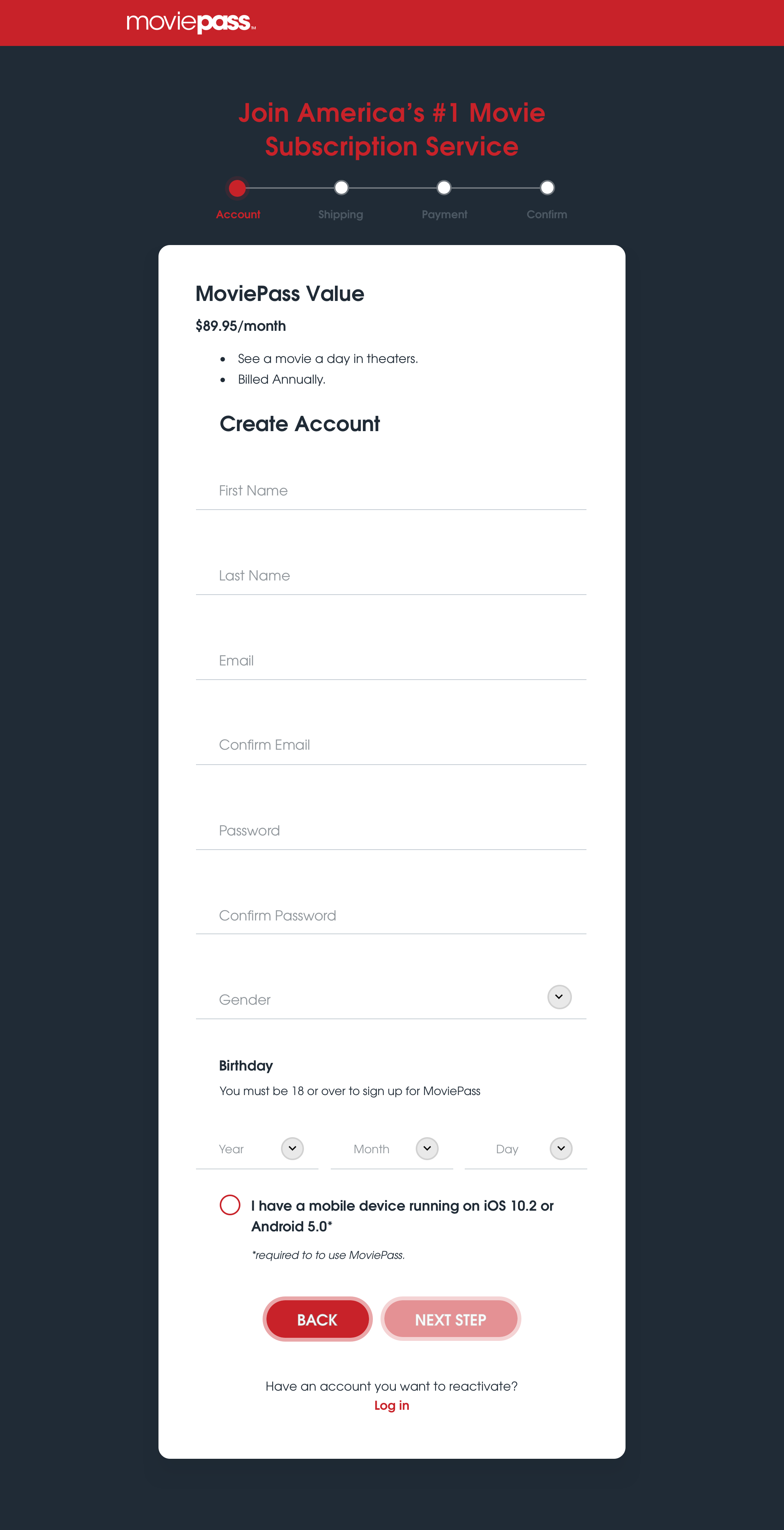This screenshot has height=1530, width=784.
Task: Open the Gender dropdown
Action: 559,997
